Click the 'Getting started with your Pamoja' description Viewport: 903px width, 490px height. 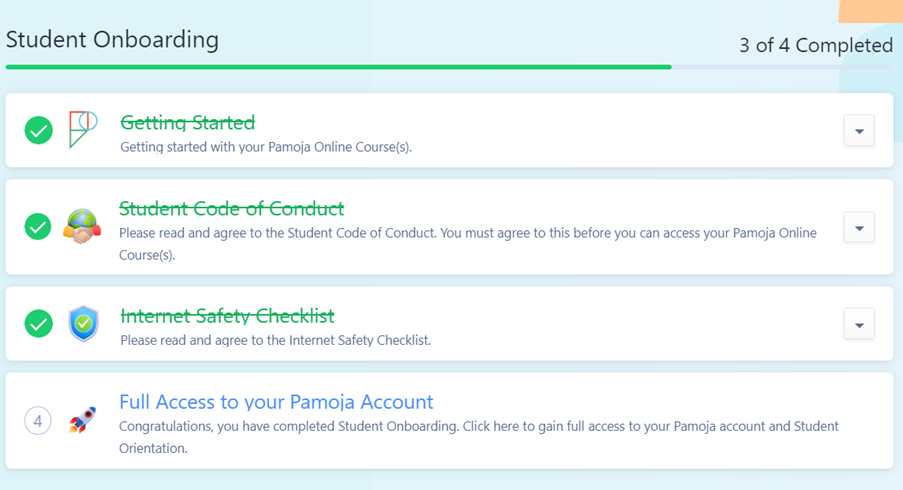[266, 147]
